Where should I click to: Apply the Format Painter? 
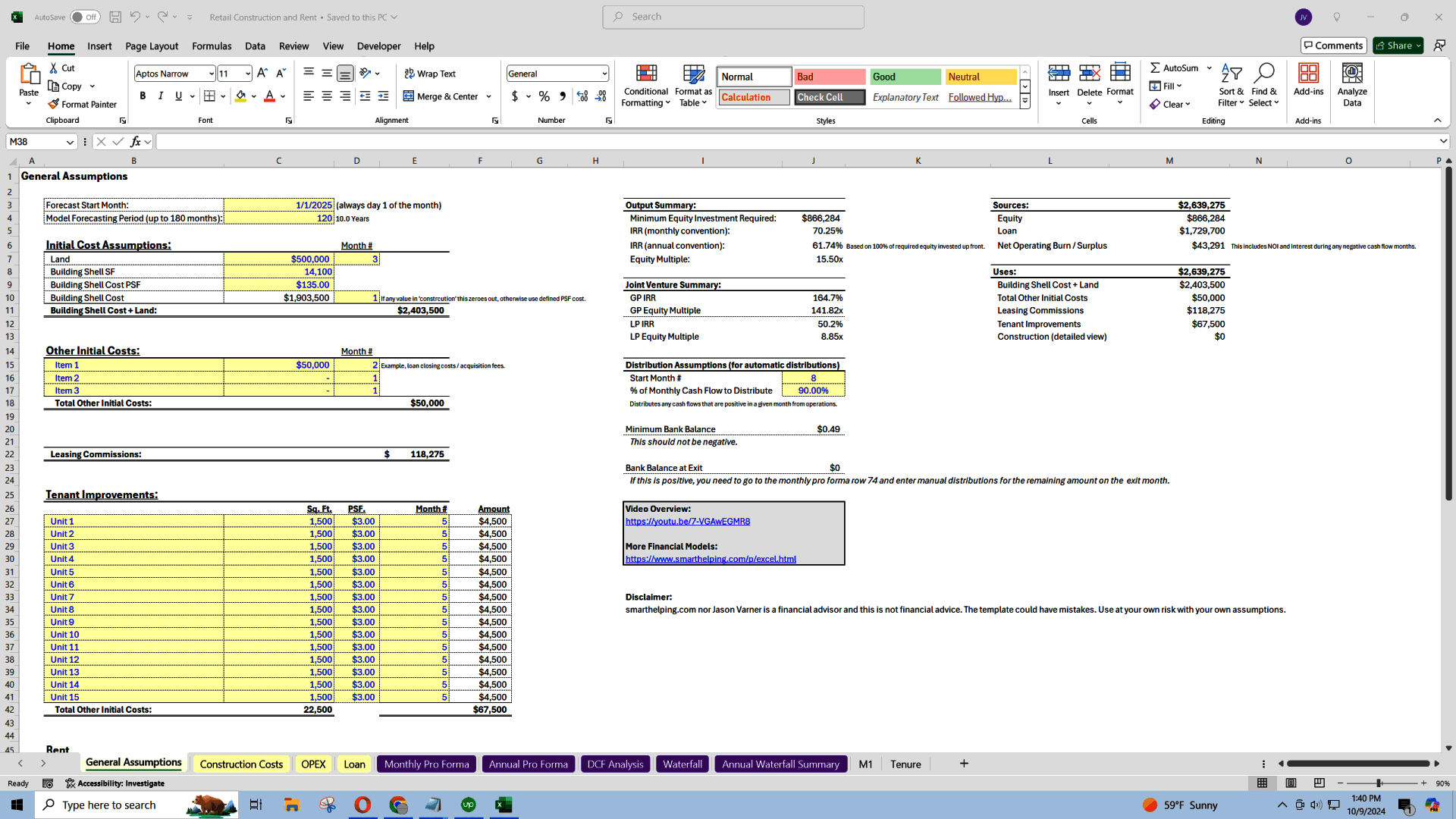click(x=83, y=104)
